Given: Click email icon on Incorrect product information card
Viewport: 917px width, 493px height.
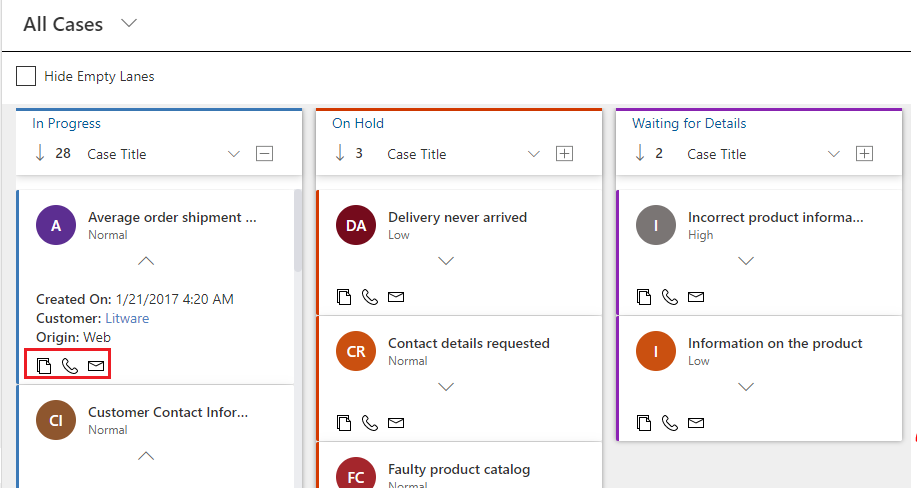Looking at the screenshot, I should click(x=696, y=297).
